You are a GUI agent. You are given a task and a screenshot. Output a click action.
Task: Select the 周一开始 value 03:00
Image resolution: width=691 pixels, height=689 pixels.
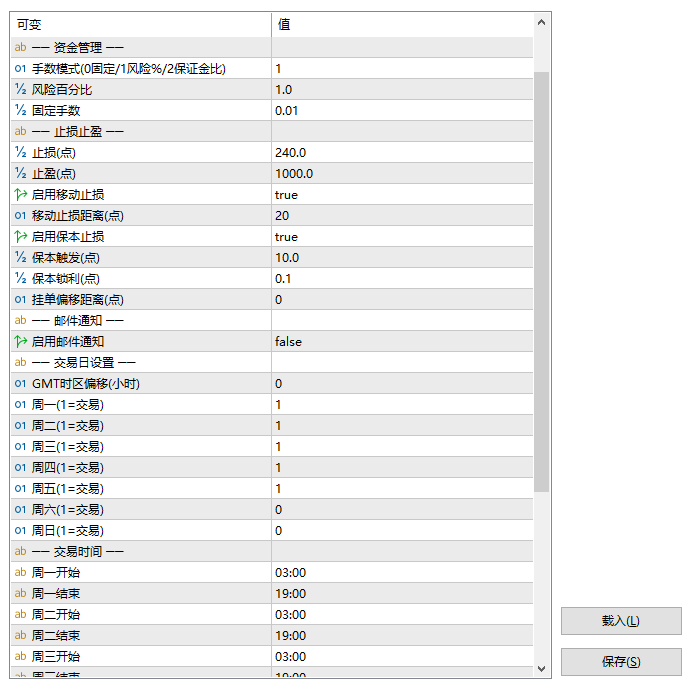pos(290,573)
